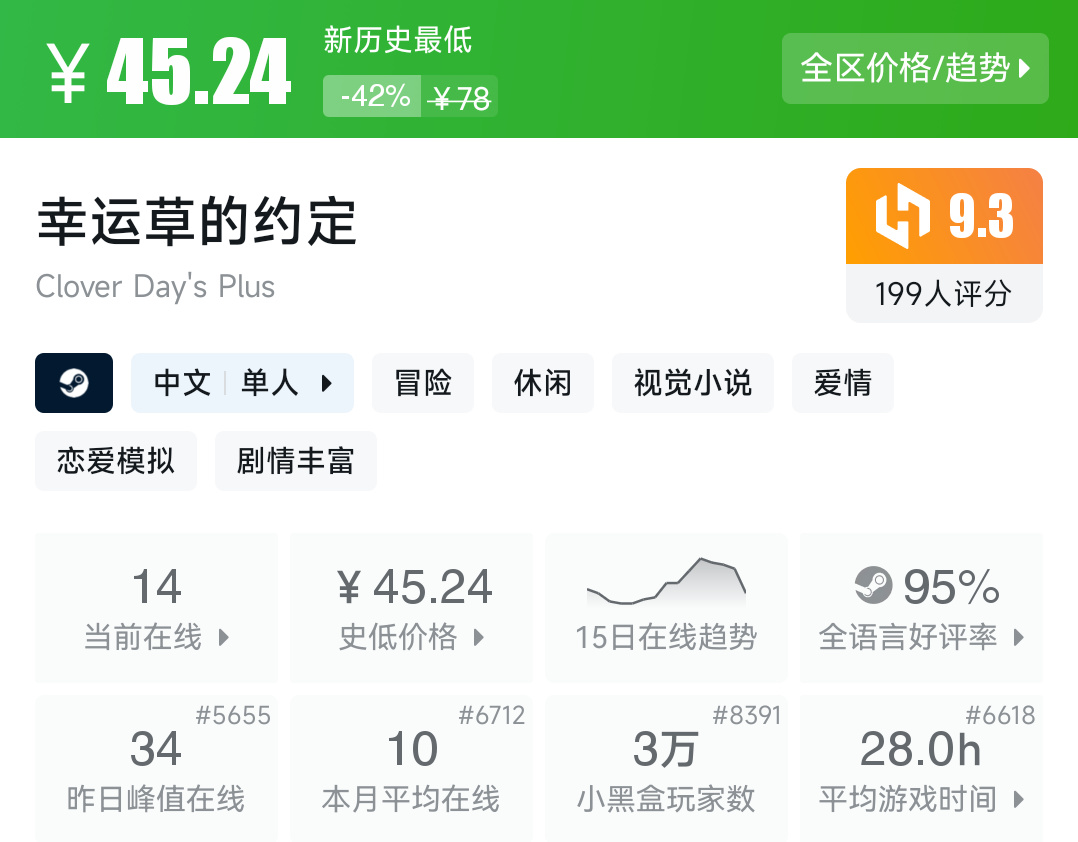
Task: Select the 恋爱模拟 tag
Action: (115, 461)
